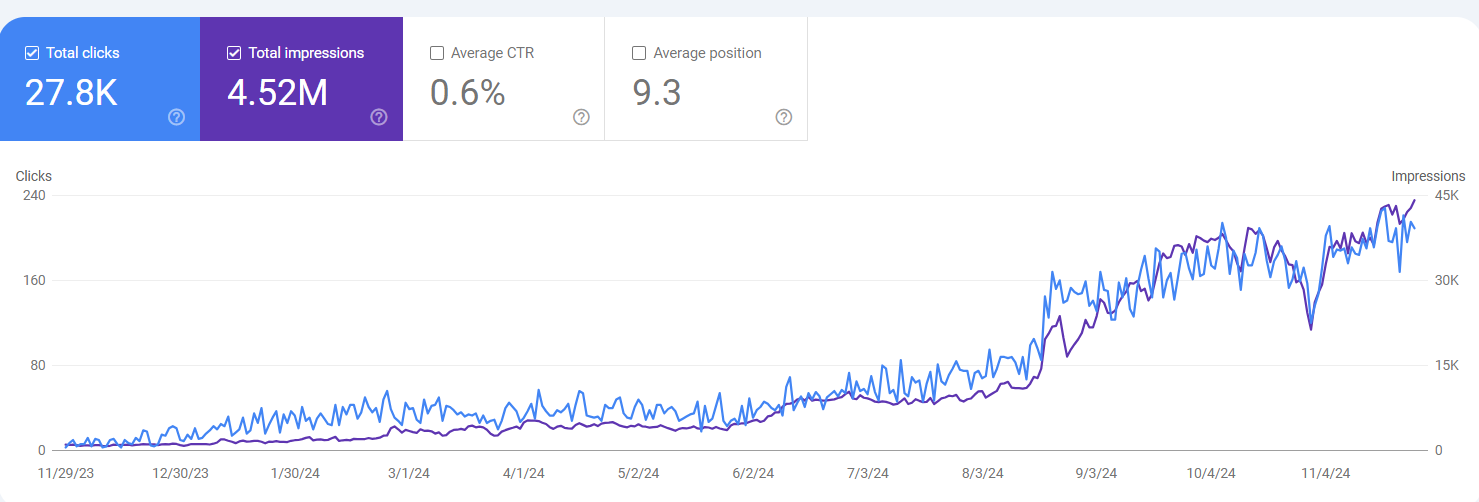Click the Average CTR help question mark
This screenshot has width=1479, height=502.
point(581,117)
